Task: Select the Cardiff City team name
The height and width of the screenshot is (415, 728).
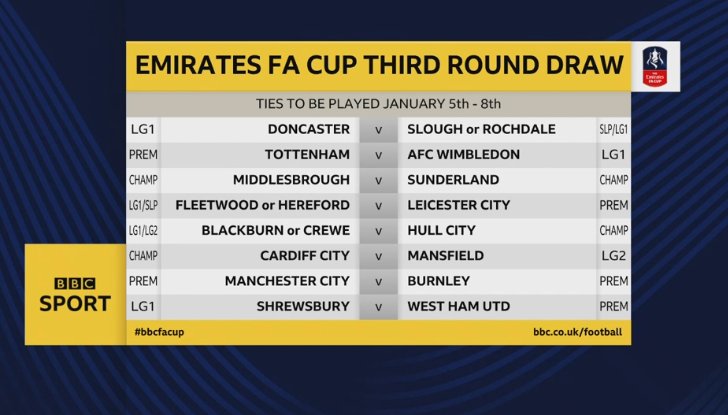Action: click(x=305, y=256)
